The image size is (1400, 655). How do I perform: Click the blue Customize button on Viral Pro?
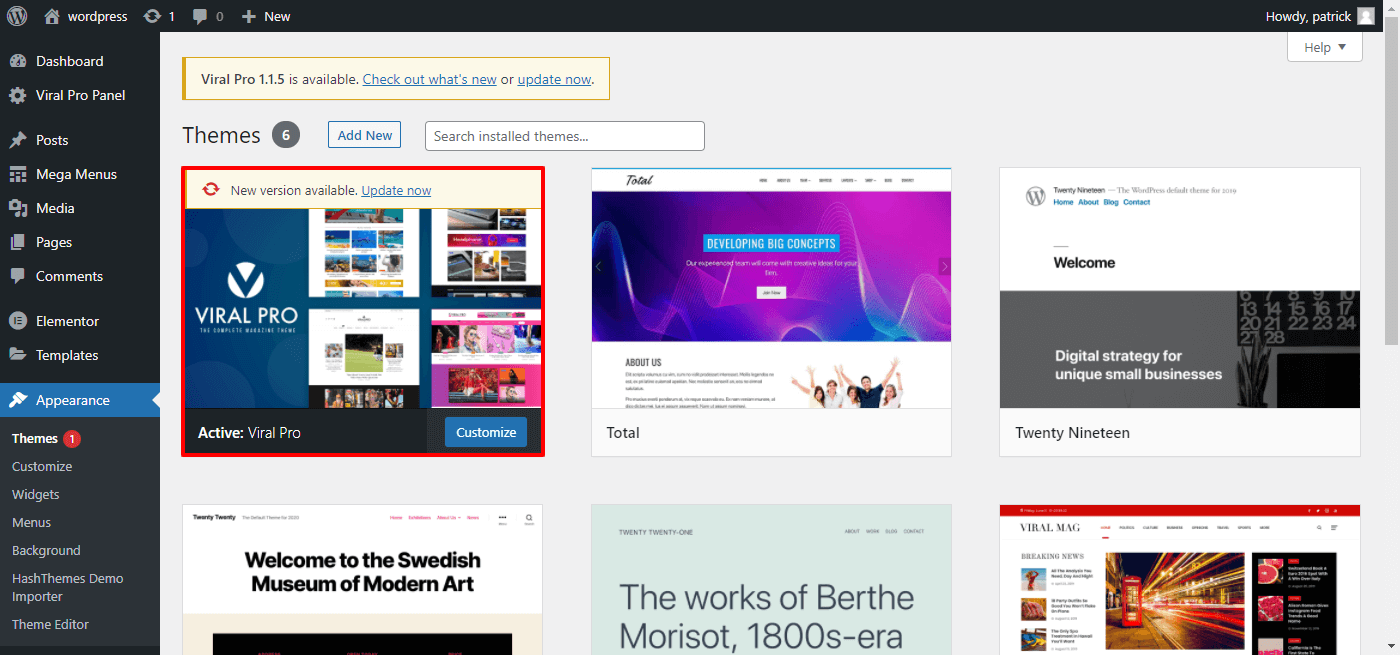486,432
